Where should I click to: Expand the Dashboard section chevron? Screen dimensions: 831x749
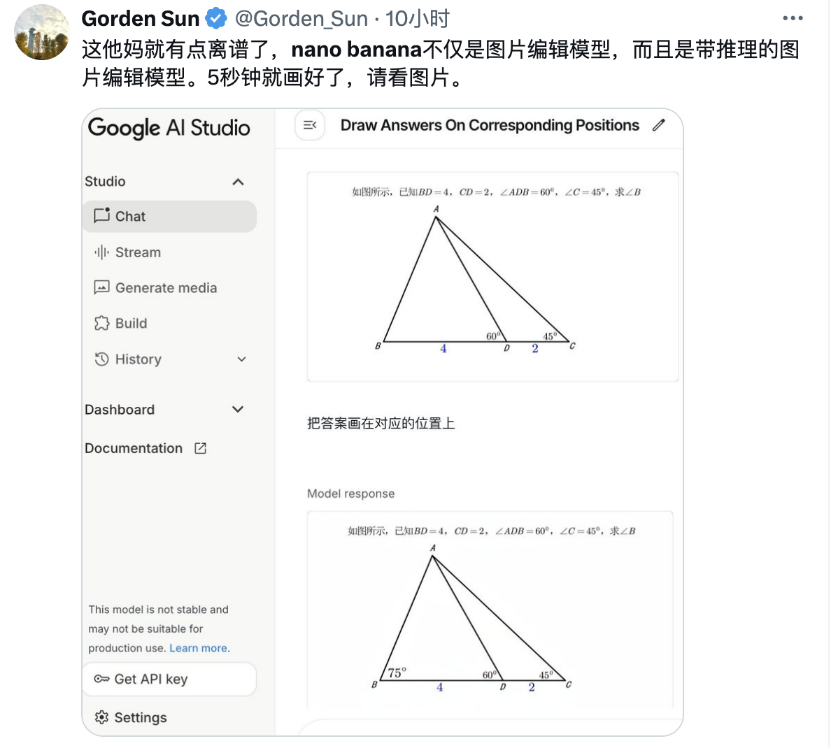pos(238,409)
